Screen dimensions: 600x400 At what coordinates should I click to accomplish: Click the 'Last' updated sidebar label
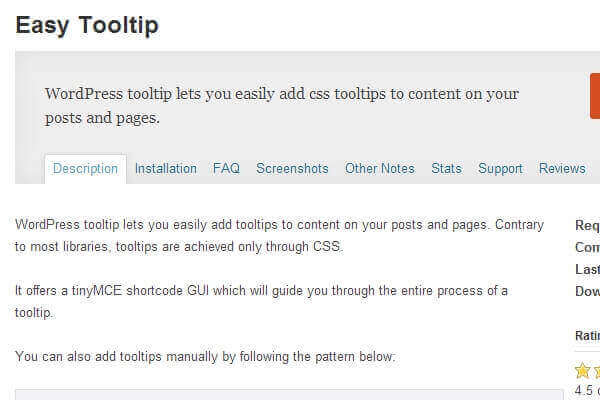click(588, 269)
